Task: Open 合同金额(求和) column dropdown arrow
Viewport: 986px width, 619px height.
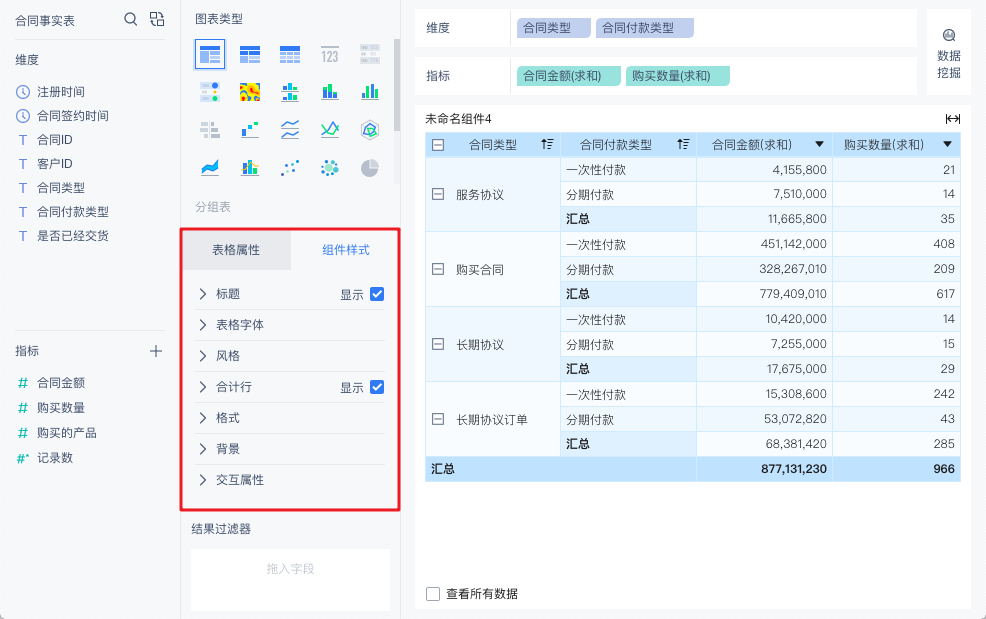Action: click(819, 144)
